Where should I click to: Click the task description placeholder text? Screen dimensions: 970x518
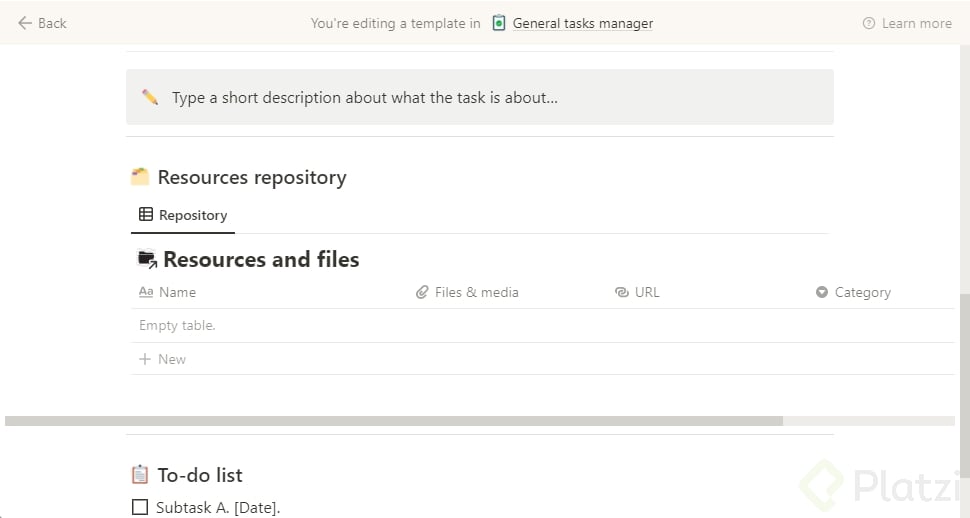[364, 97]
